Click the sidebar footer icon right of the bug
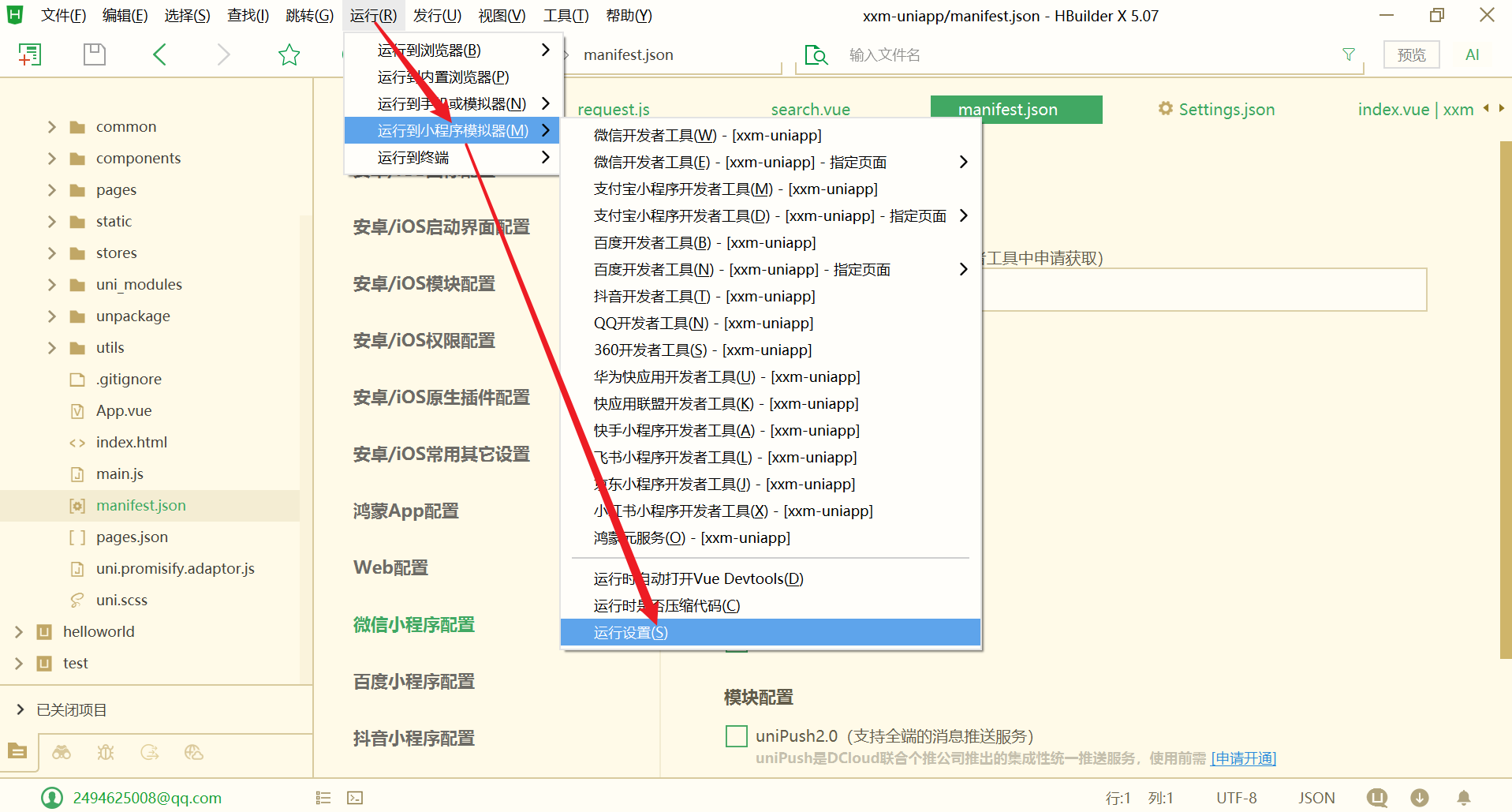The width and height of the screenshot is (1512, 812). point(150,752)
